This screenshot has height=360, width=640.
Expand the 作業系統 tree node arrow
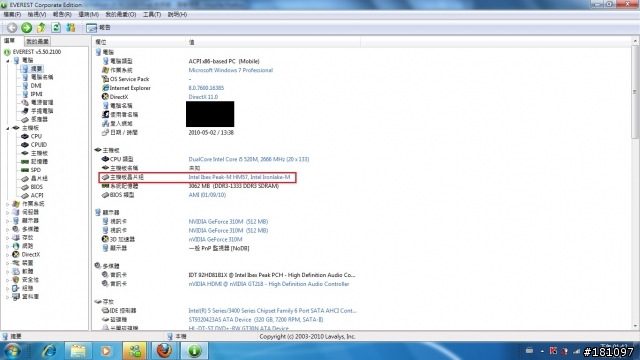7,204
